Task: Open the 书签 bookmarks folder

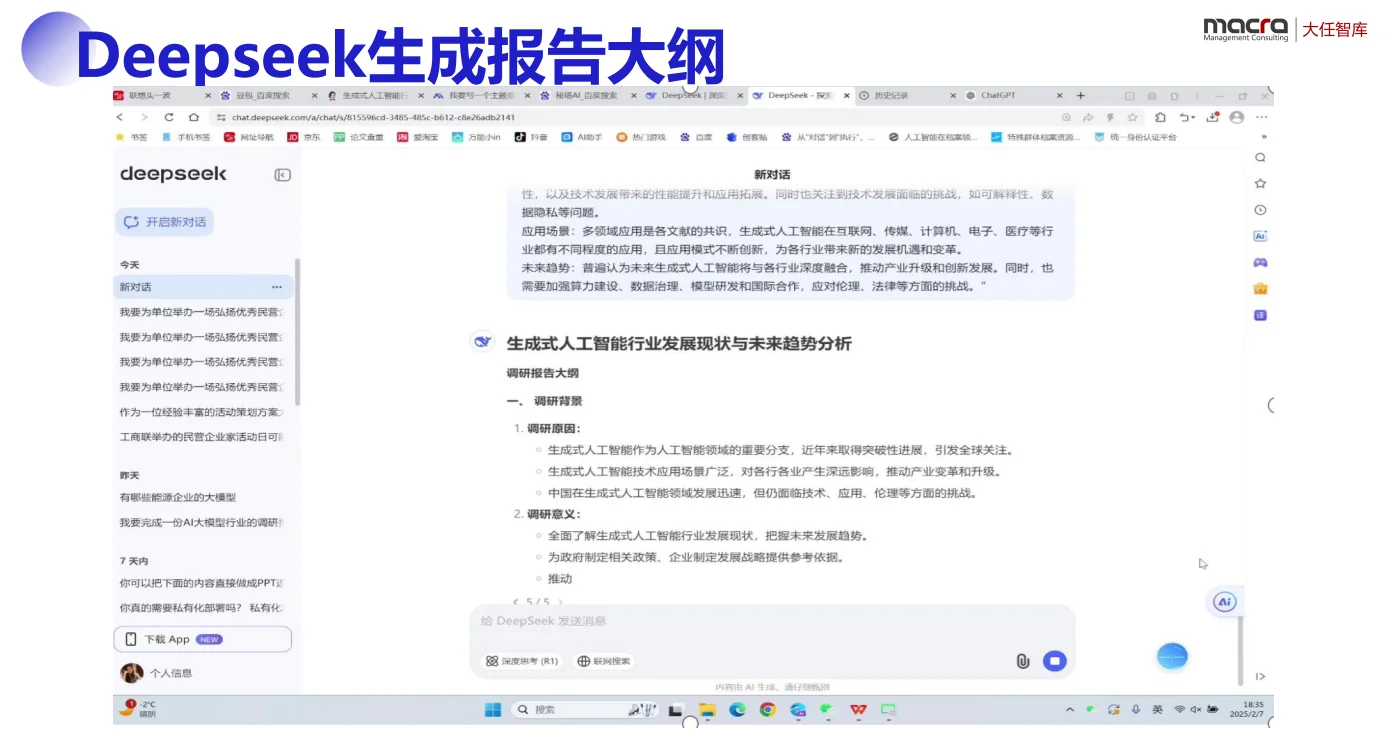Action: pyautogui.click(x=131, y=137)
